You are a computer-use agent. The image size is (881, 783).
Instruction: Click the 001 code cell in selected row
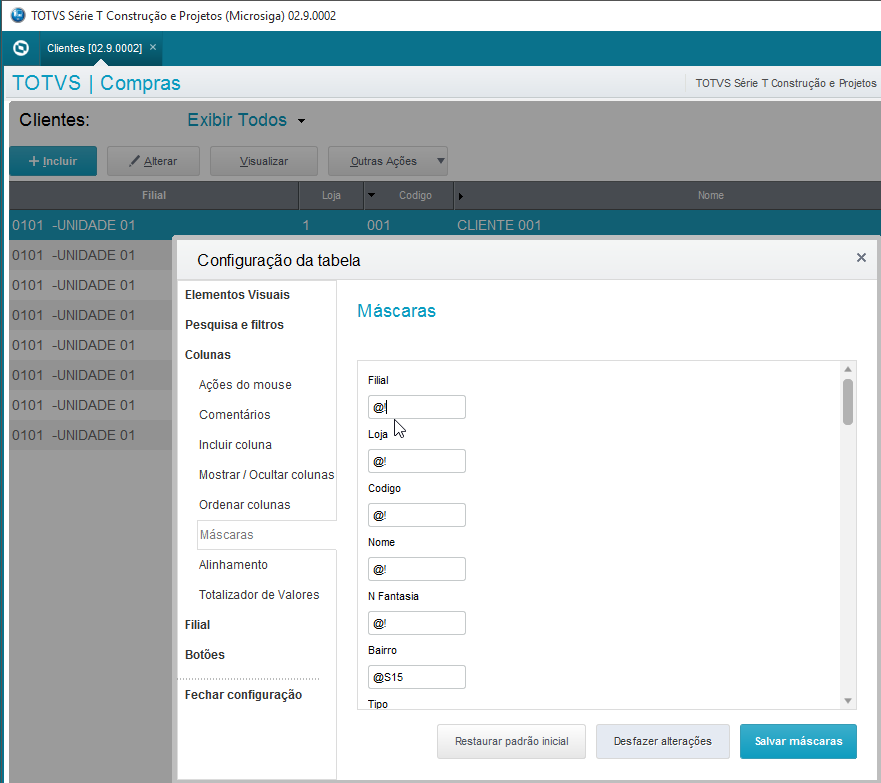click(x=378, y=225)
